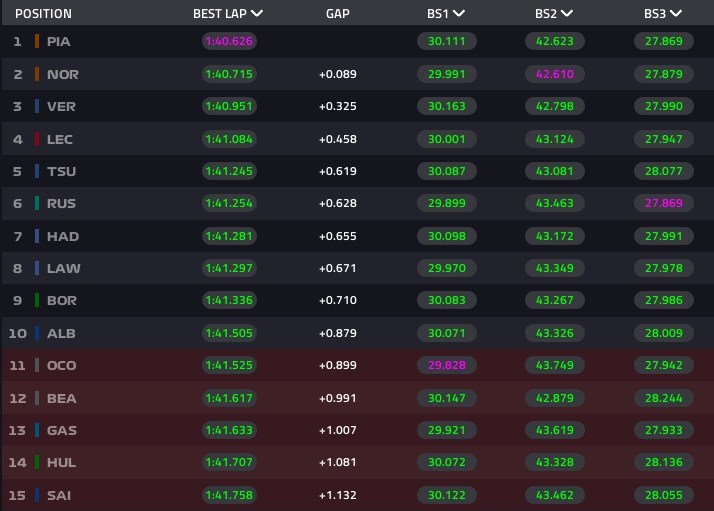Click LEC's red team color bar
The width and height of the screenshot is (714, 511).
(x=37, y=139)
